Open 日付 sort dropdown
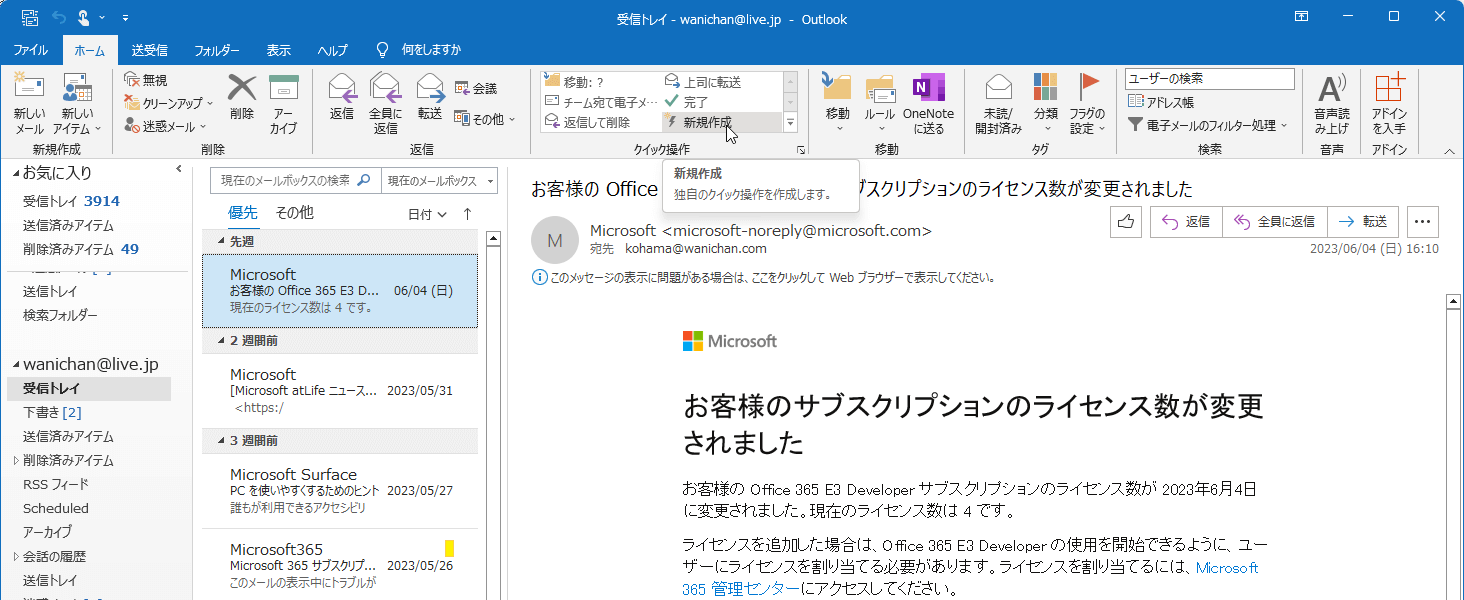The image size is (1464, 600). click(426, 214)
